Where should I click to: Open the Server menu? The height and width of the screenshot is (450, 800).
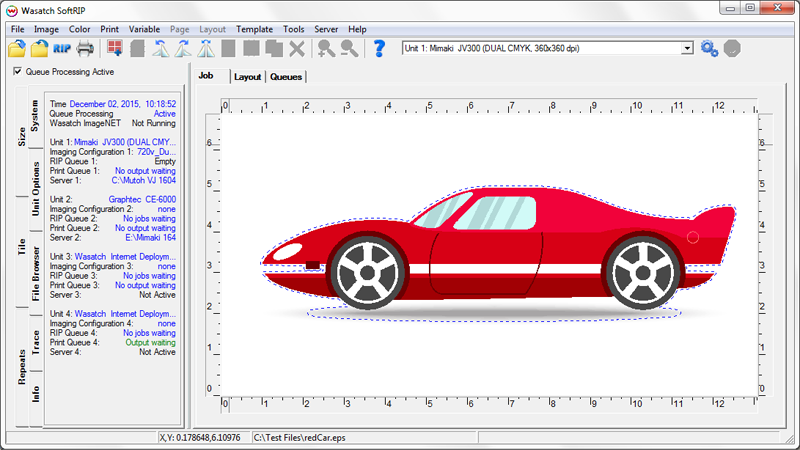pos(326,29)
